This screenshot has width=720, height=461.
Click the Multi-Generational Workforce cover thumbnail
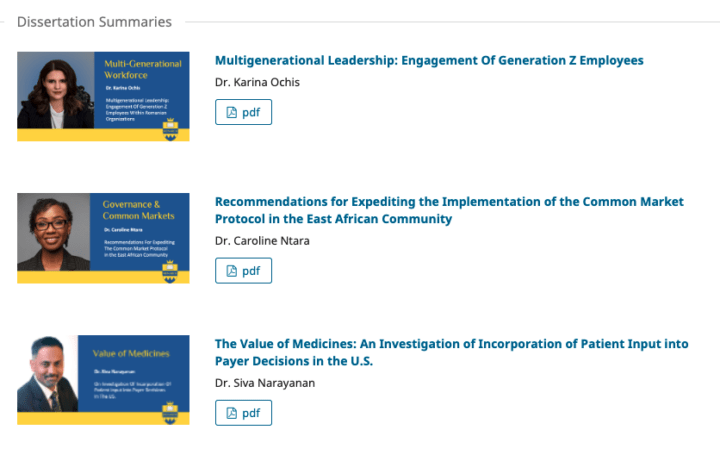103,96
